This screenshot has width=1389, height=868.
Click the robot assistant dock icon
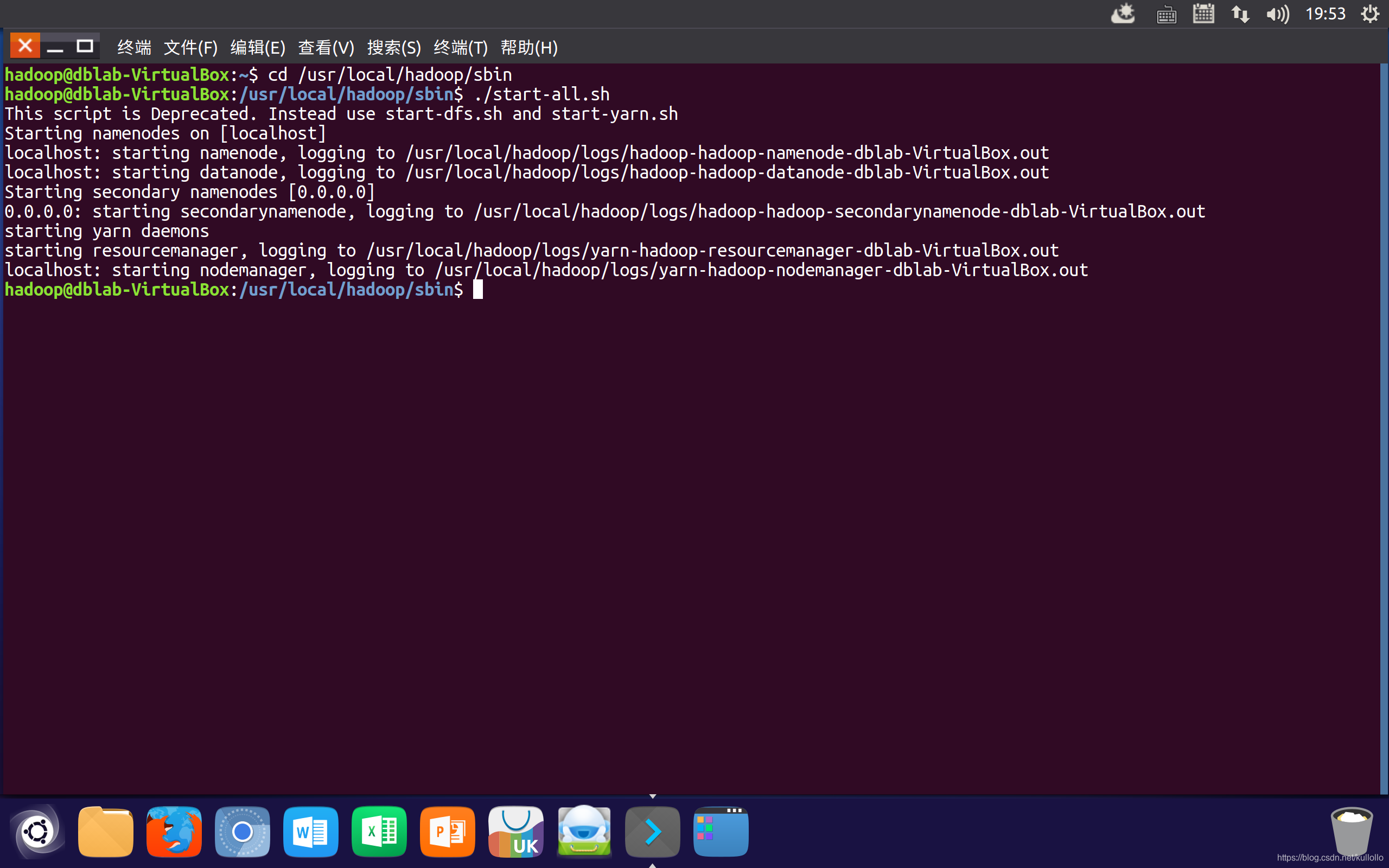(584, 831)
